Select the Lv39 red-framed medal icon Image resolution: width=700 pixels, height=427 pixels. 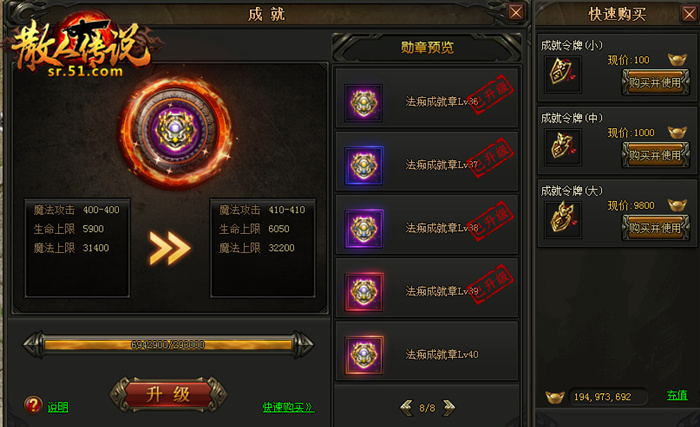364,292
